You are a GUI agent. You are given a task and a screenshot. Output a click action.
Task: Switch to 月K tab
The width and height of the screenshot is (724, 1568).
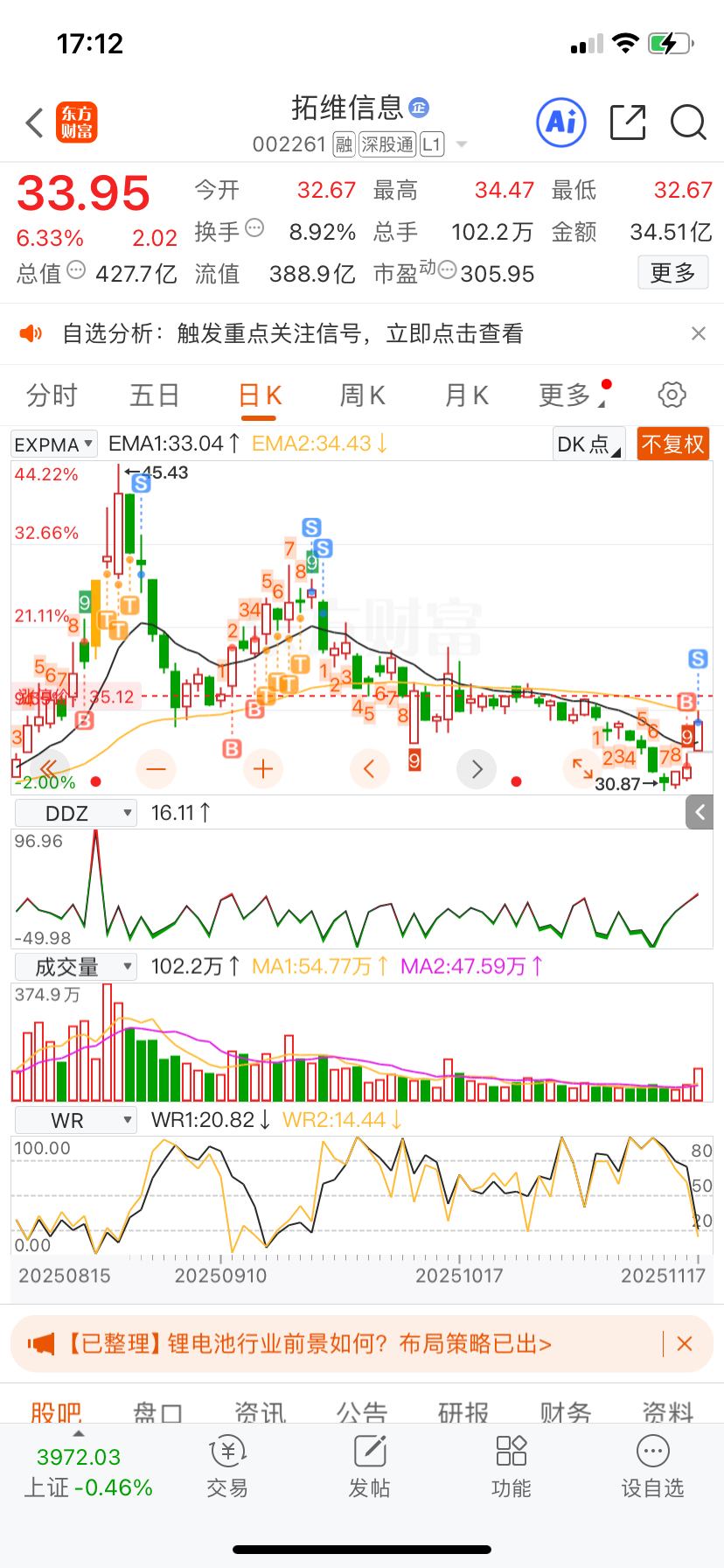point(466,395)
